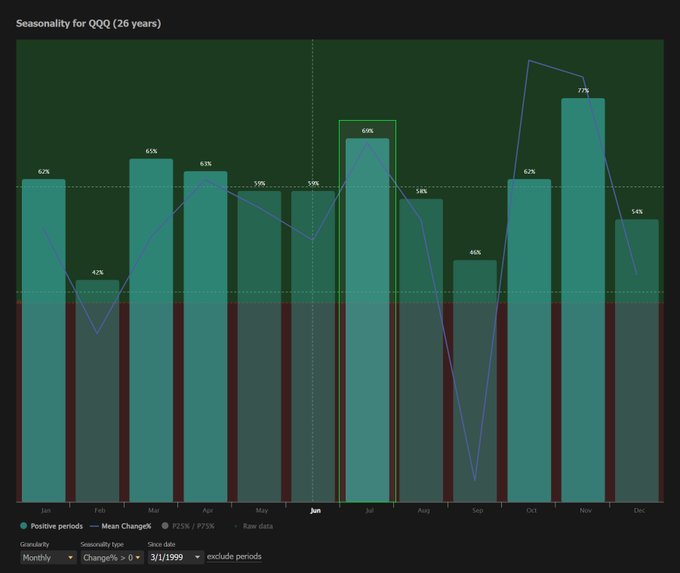
Task: Click the highlighted July bar labeled 69%
Action: point(367,320)
